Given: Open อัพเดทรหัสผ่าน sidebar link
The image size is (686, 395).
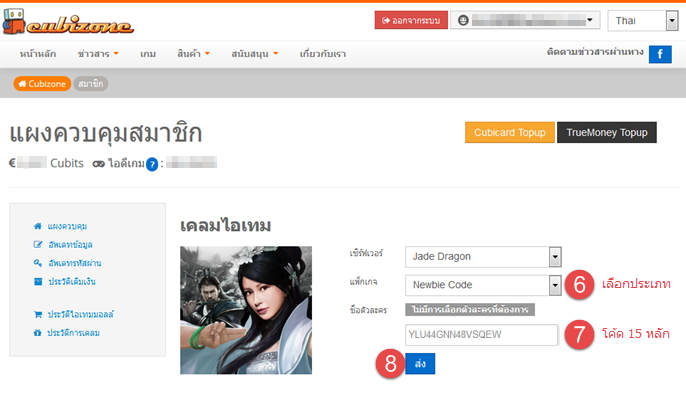Looking at the screenshot, I should pos(74,263).
